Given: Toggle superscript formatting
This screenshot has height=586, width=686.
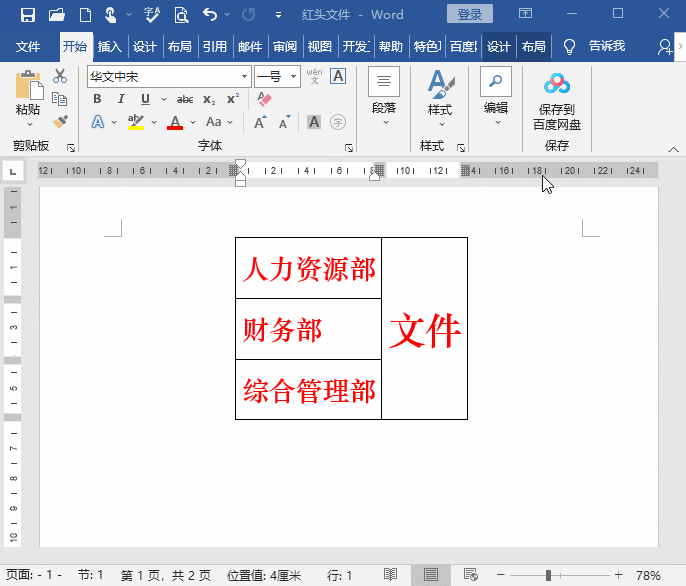Looking at the screenshot, I should point(233,99).
